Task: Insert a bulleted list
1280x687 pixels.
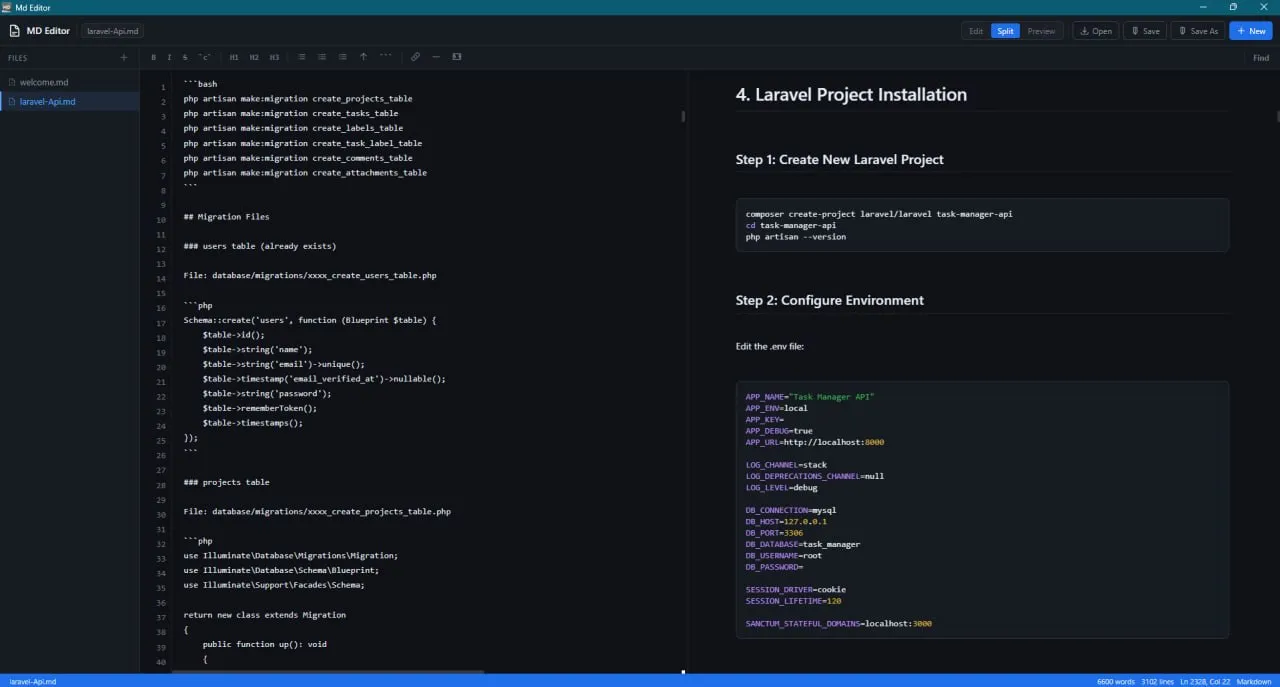Action: pos(302,57)
